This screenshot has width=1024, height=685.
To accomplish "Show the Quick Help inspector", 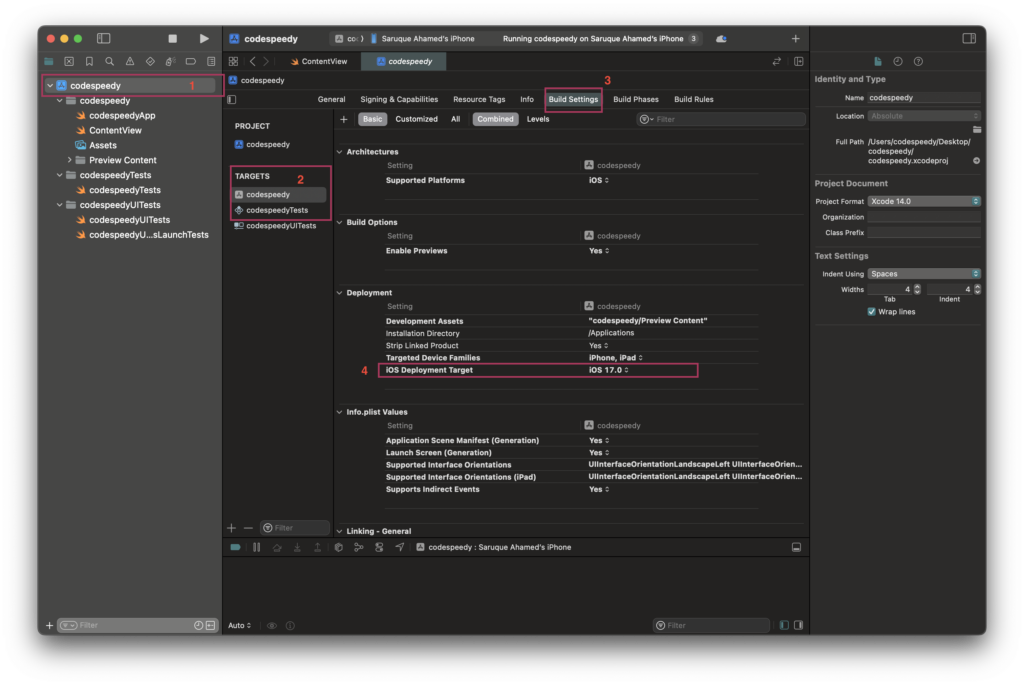I will pyautogui.click(x=918, y=61).
